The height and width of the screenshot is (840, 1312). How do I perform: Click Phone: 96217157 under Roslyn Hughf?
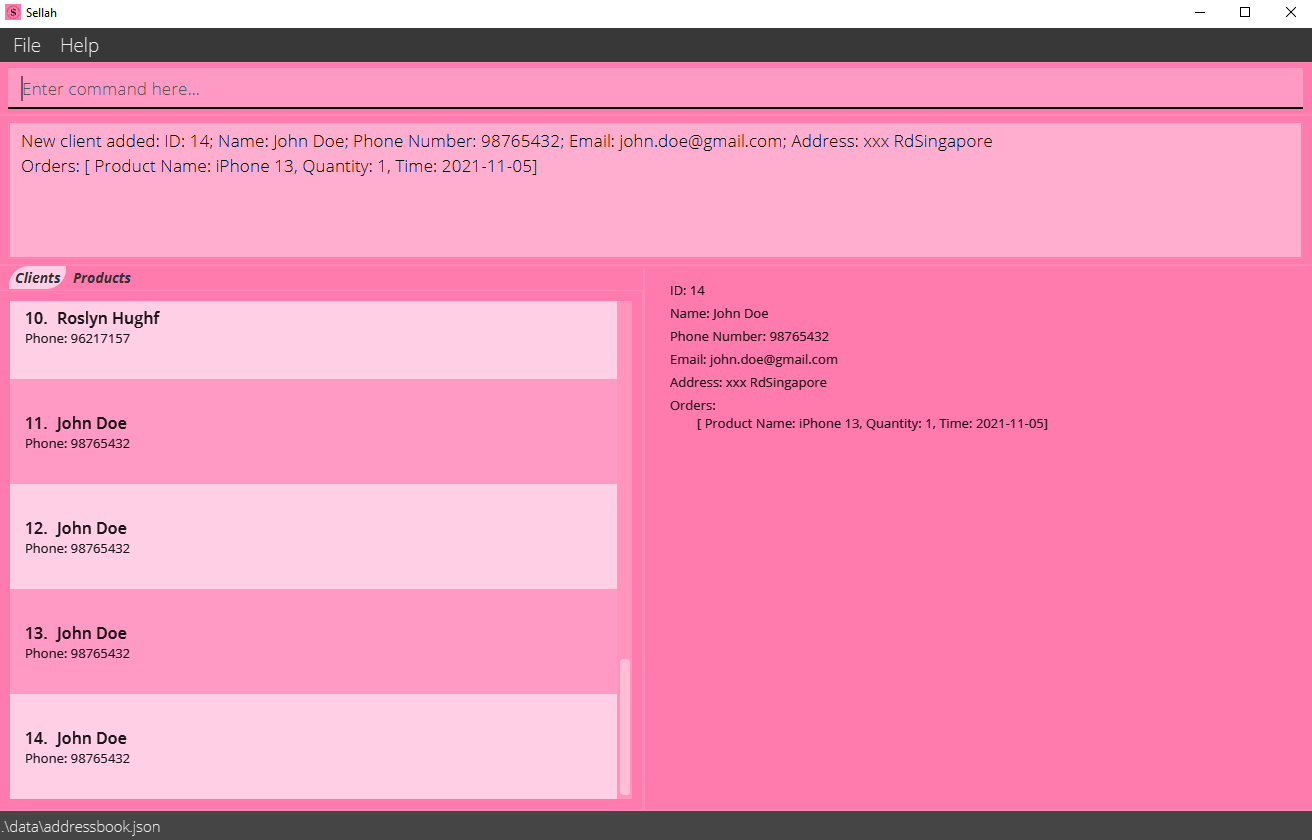(77, 339)
